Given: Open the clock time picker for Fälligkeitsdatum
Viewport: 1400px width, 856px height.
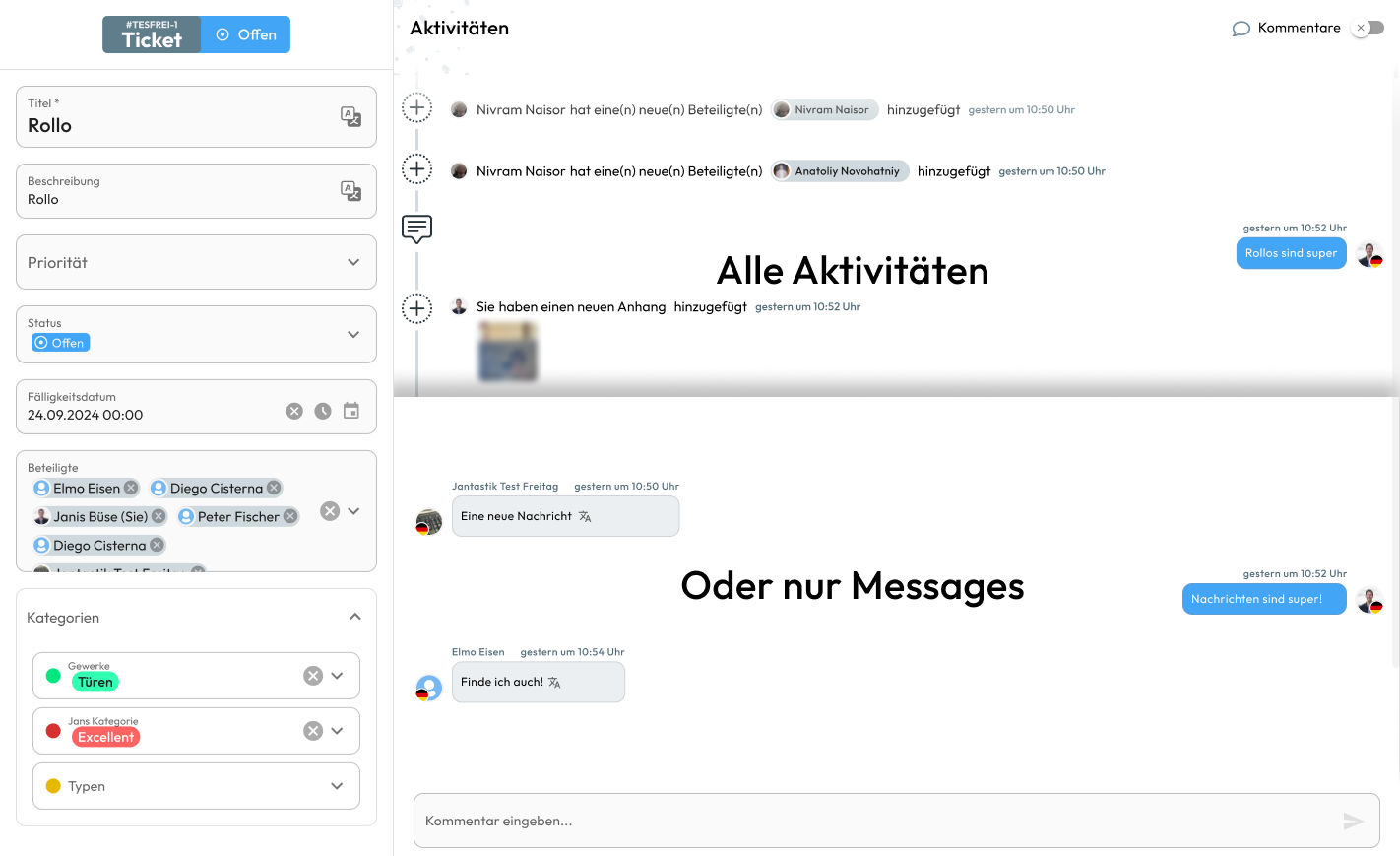Looking at the screenshot, I should coord(322,410).
